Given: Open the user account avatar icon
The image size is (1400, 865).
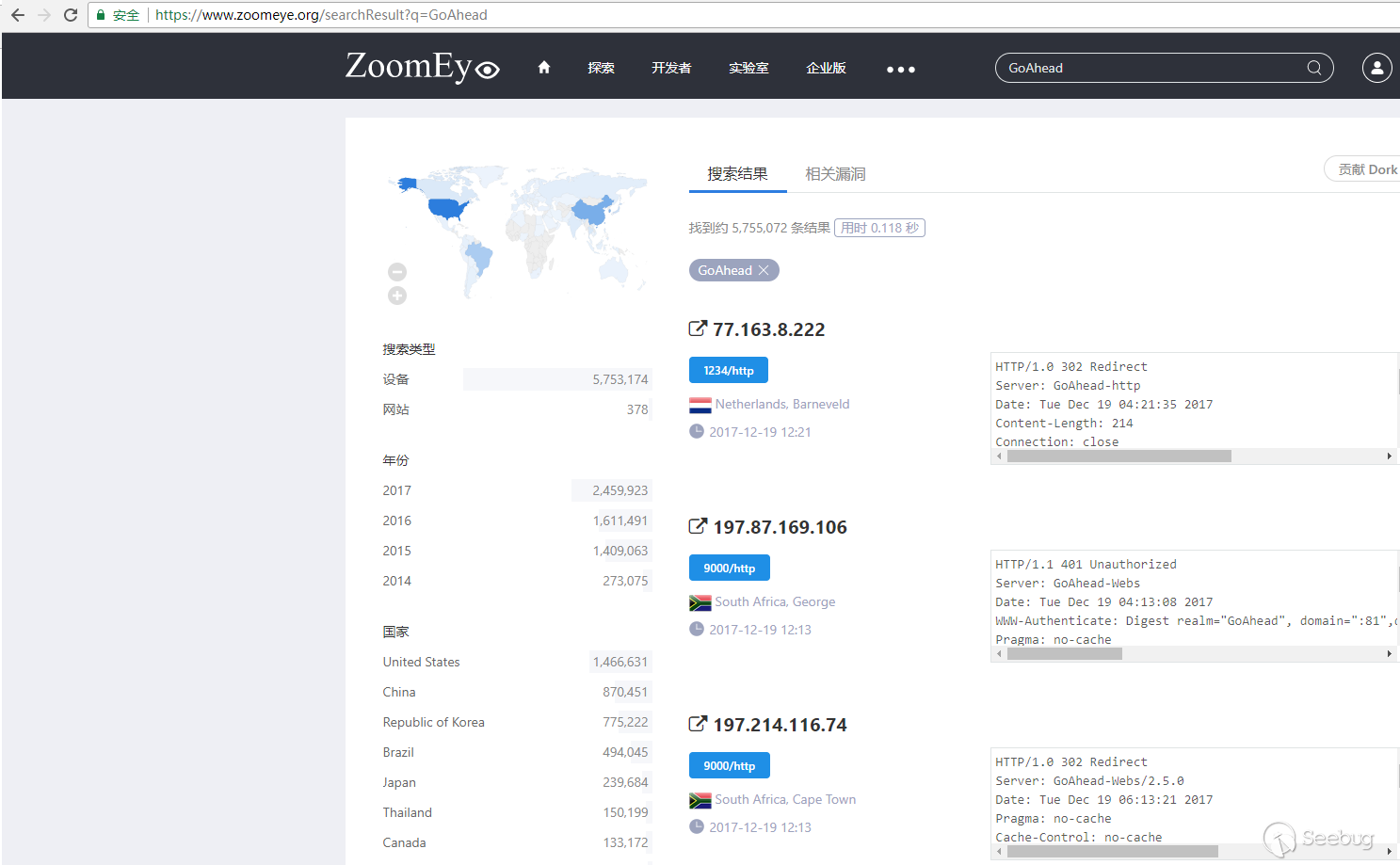Looking at the screenshot, I should pyautogui.click(x=1377, y=68).
